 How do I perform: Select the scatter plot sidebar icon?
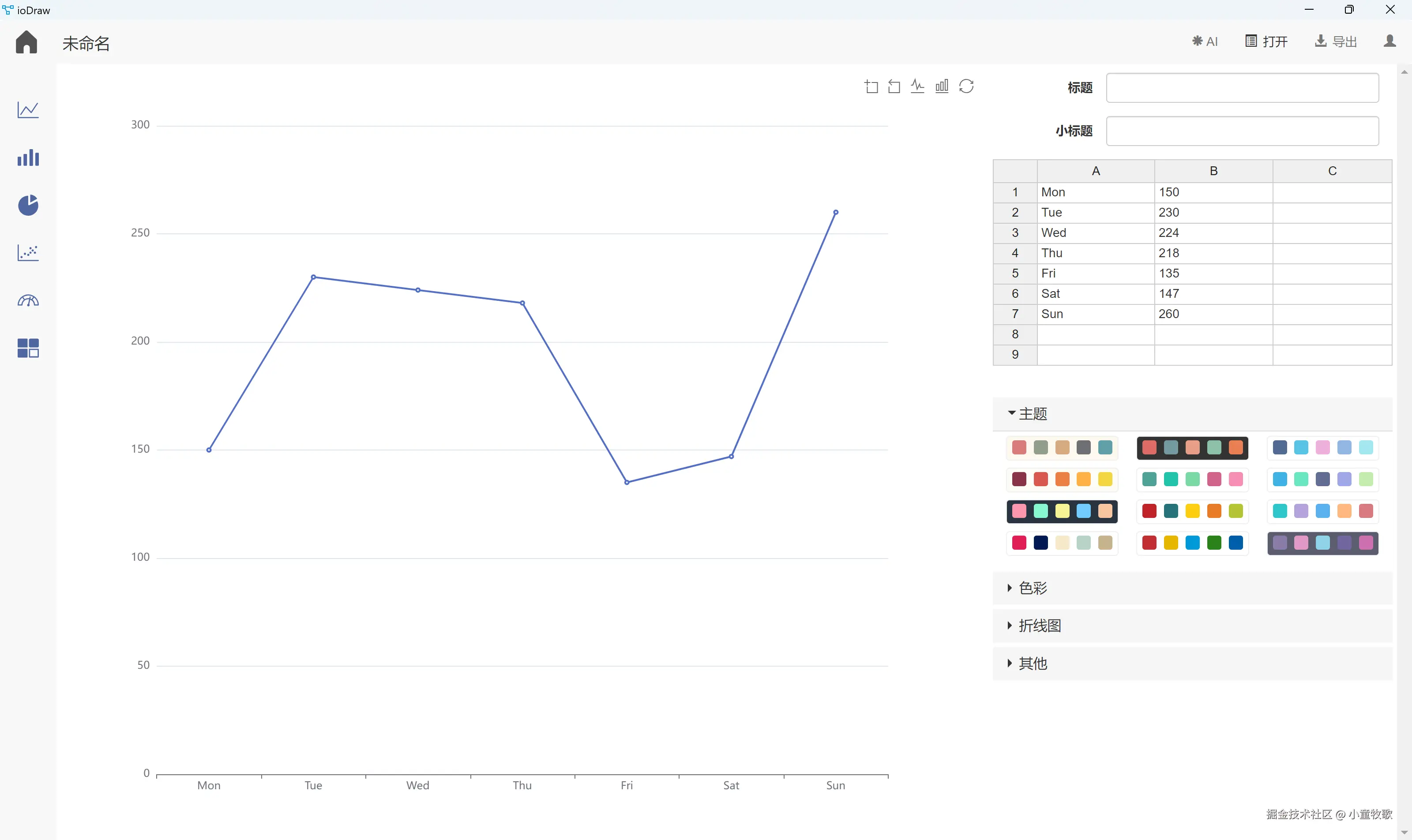pos(28,252)
